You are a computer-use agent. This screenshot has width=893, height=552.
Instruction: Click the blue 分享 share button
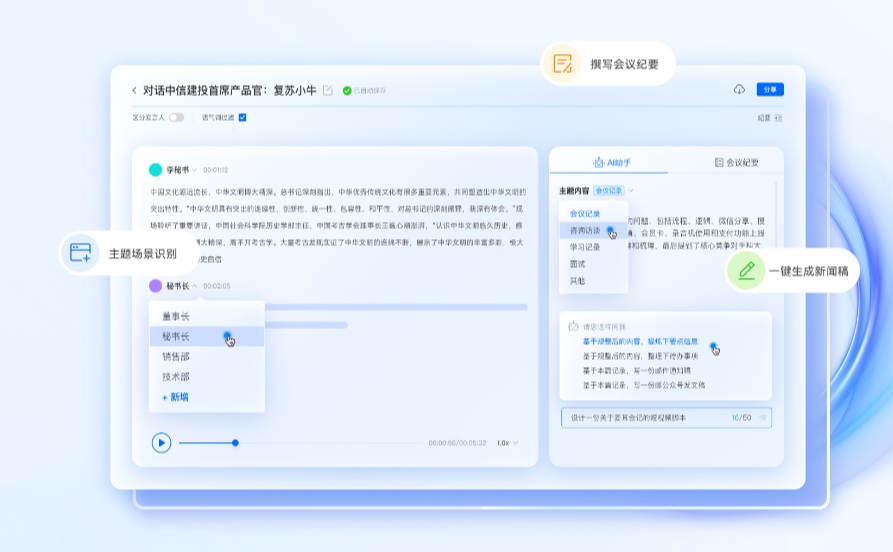[770, 89]
